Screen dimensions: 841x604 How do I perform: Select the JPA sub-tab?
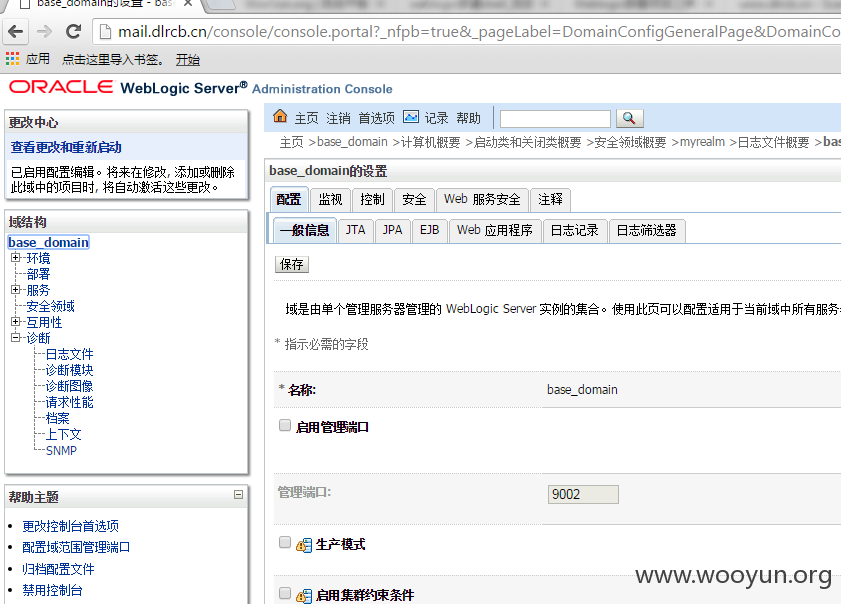pyautogui.click(x=393, y=231)
